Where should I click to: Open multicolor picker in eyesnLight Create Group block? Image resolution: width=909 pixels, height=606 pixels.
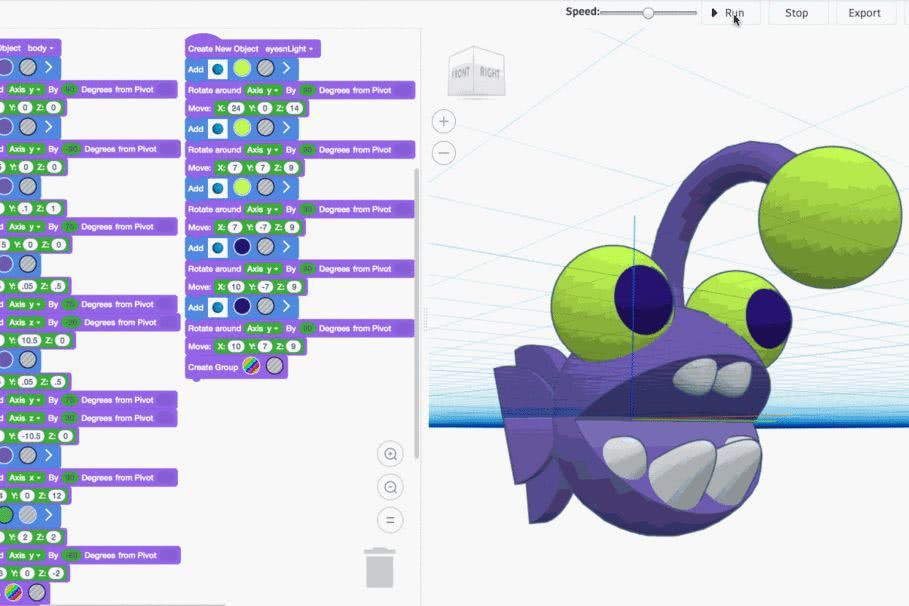tap(251, 367)
